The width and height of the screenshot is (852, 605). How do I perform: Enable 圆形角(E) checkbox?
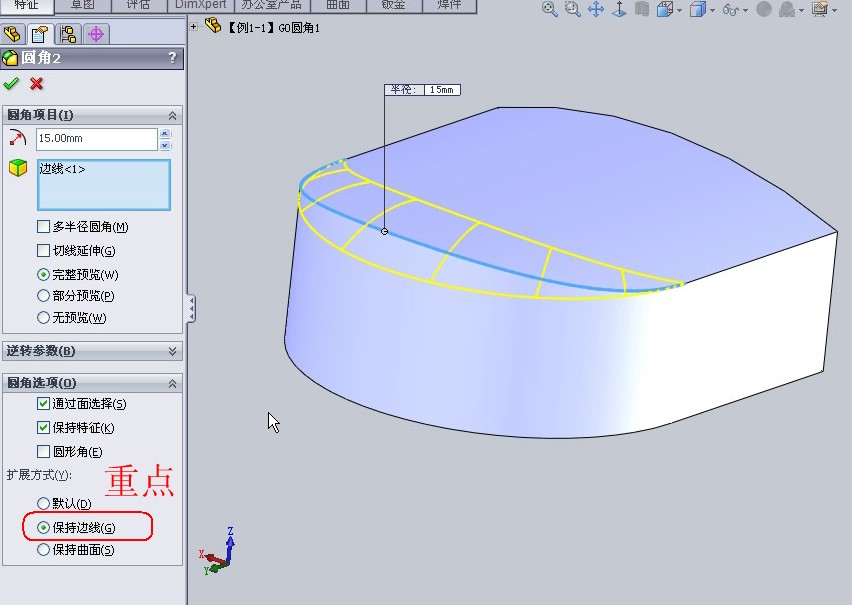(x=43, y=451)
